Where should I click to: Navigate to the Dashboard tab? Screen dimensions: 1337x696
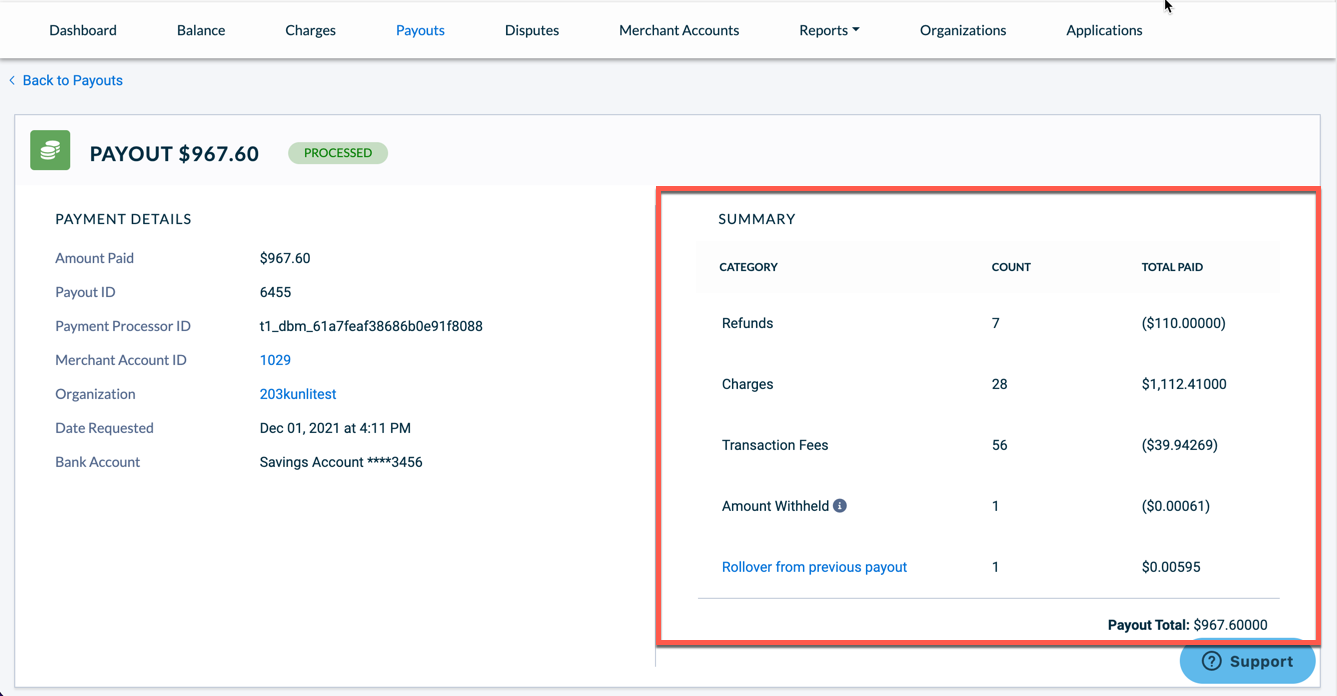point(83,30)
